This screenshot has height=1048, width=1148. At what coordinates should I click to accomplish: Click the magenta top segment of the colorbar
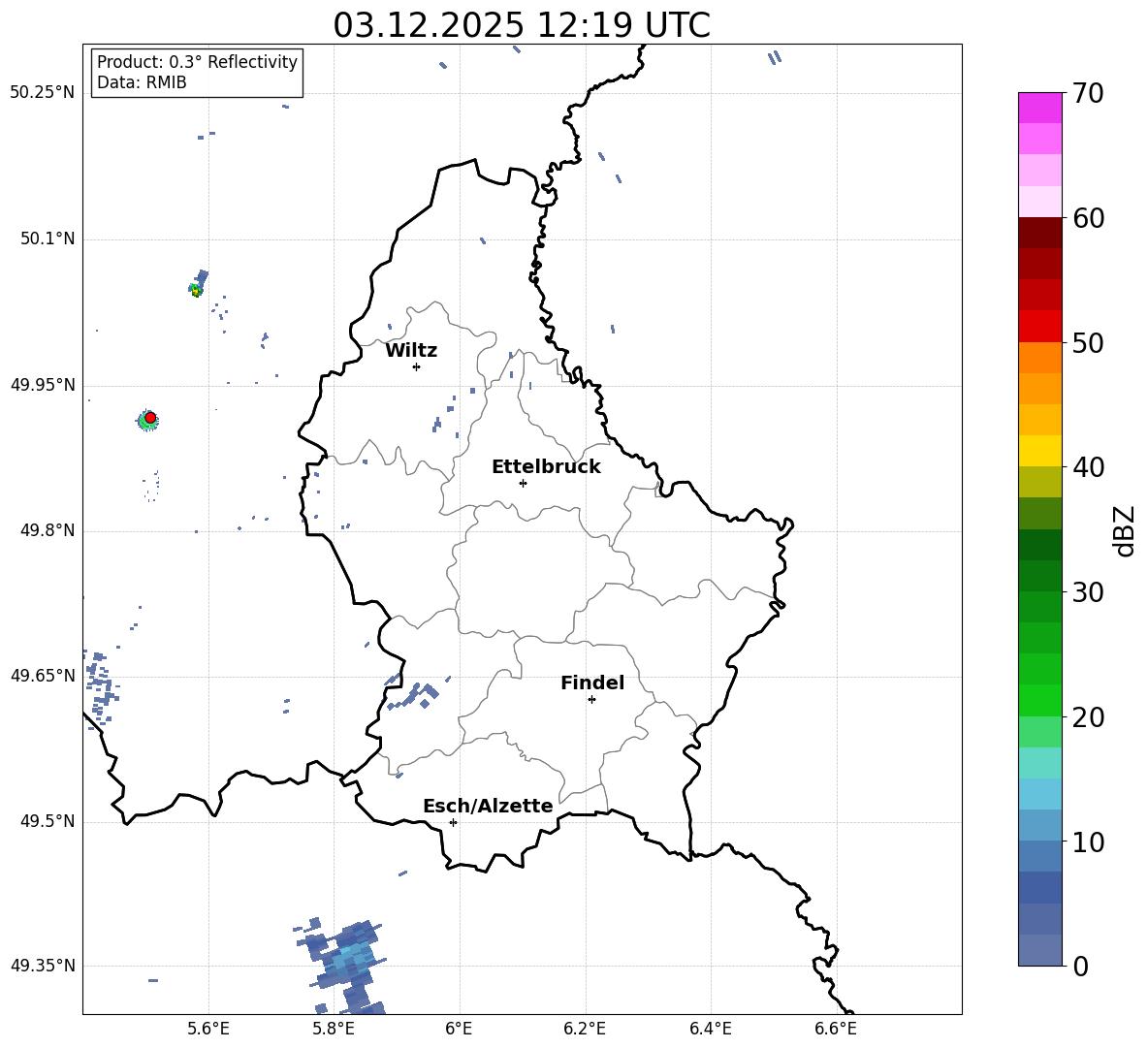1039,108
